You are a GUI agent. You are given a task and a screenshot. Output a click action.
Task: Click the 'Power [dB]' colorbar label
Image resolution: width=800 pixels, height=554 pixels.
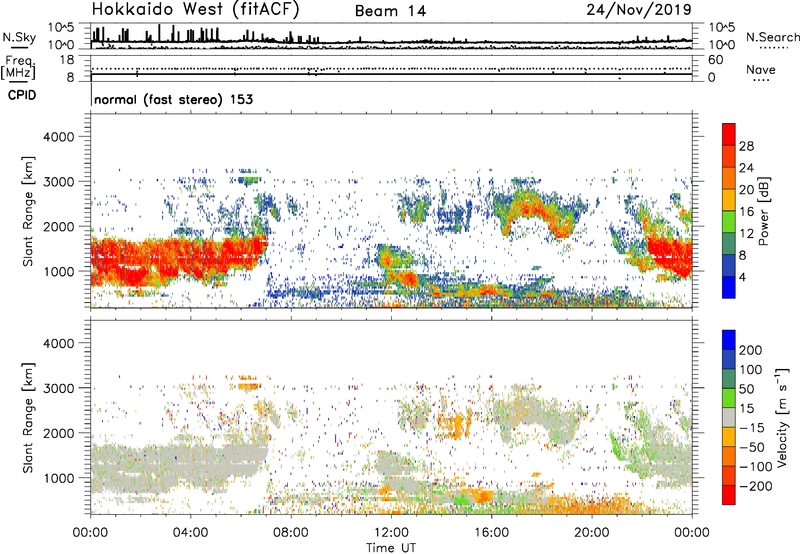click(763, 211)
